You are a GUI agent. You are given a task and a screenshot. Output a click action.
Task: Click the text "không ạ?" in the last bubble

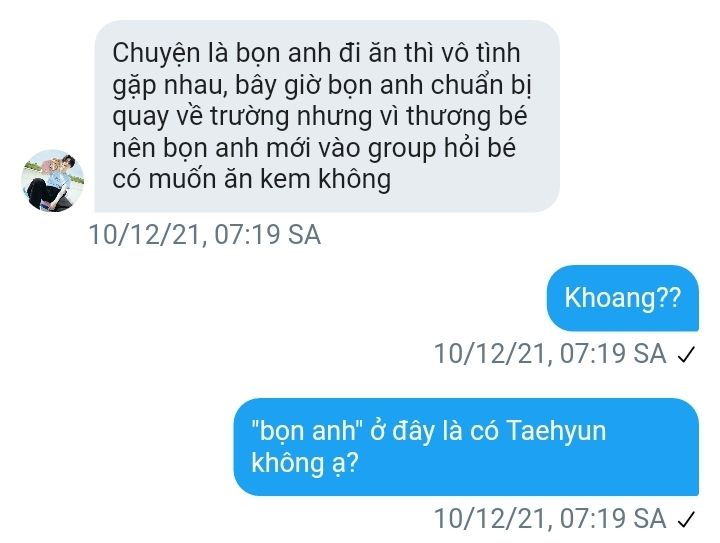304,463
